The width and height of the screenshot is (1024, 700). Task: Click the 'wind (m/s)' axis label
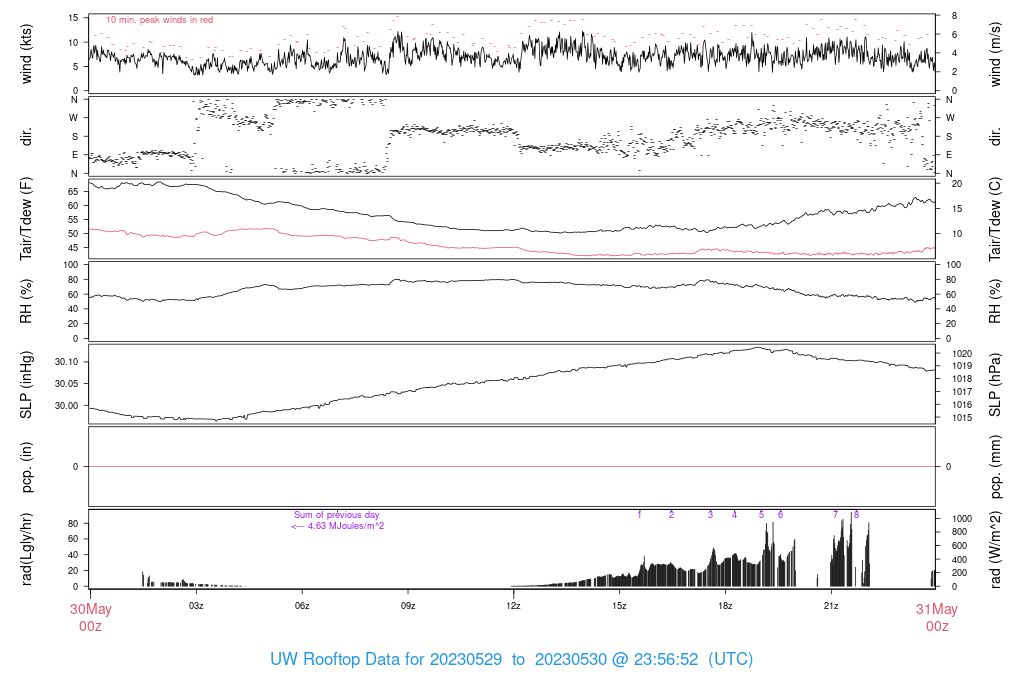click(995, 54)
